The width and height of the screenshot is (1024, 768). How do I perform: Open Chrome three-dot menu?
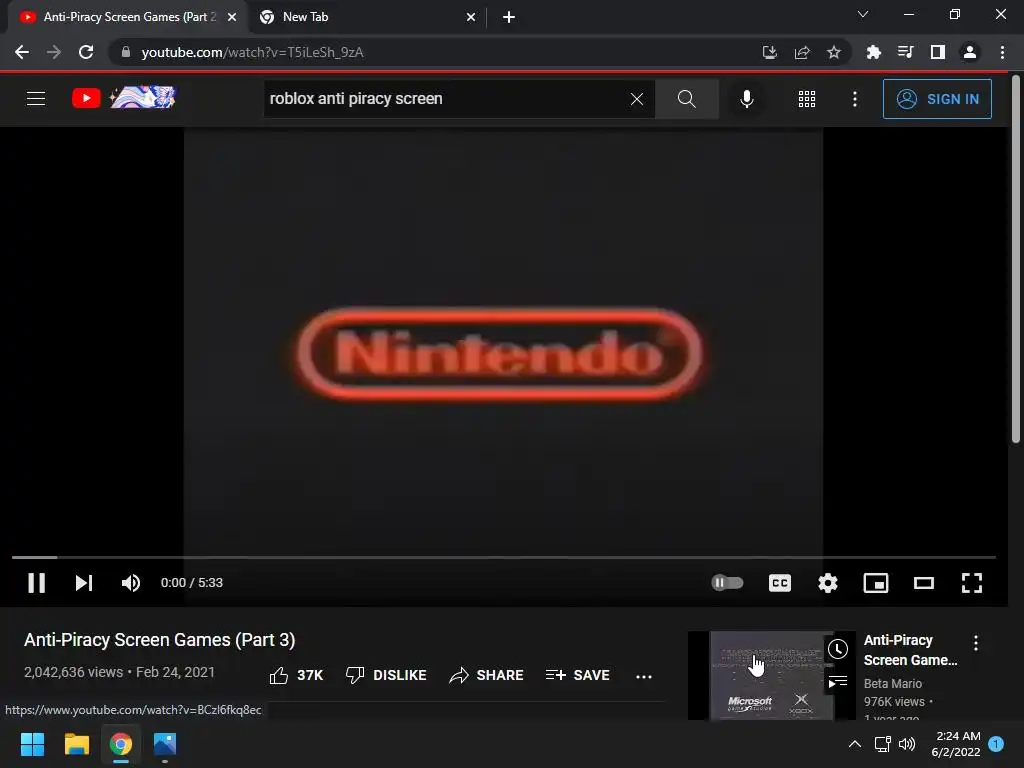click(x=1002, y=52)
